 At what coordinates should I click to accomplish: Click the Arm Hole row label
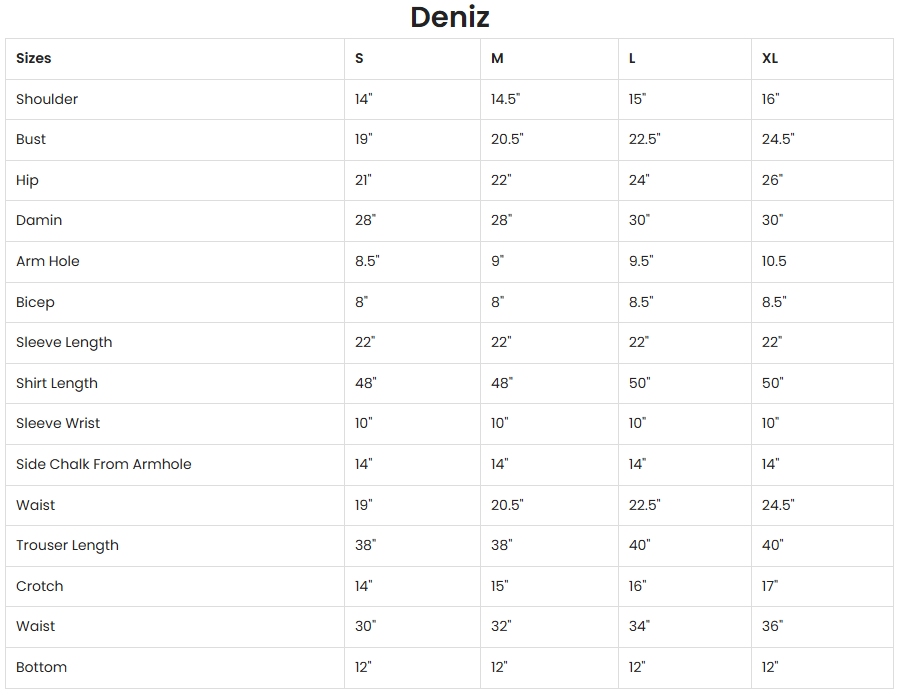tap(48, 261)
